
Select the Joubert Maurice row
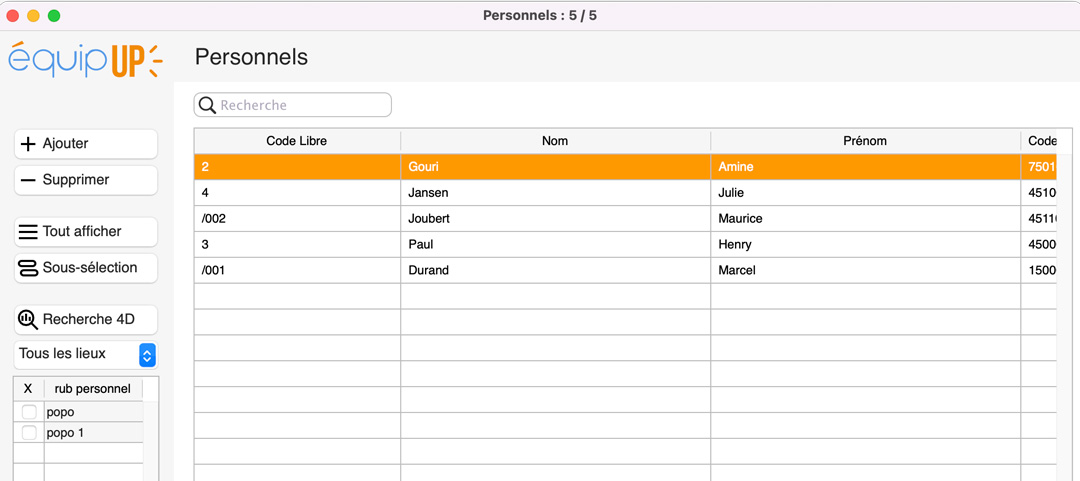[555, 218]
